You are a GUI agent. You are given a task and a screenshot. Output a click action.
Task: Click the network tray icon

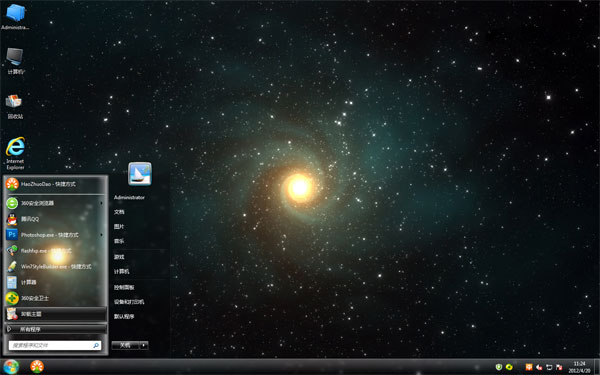pyautogui.click(x=549, y=367)
